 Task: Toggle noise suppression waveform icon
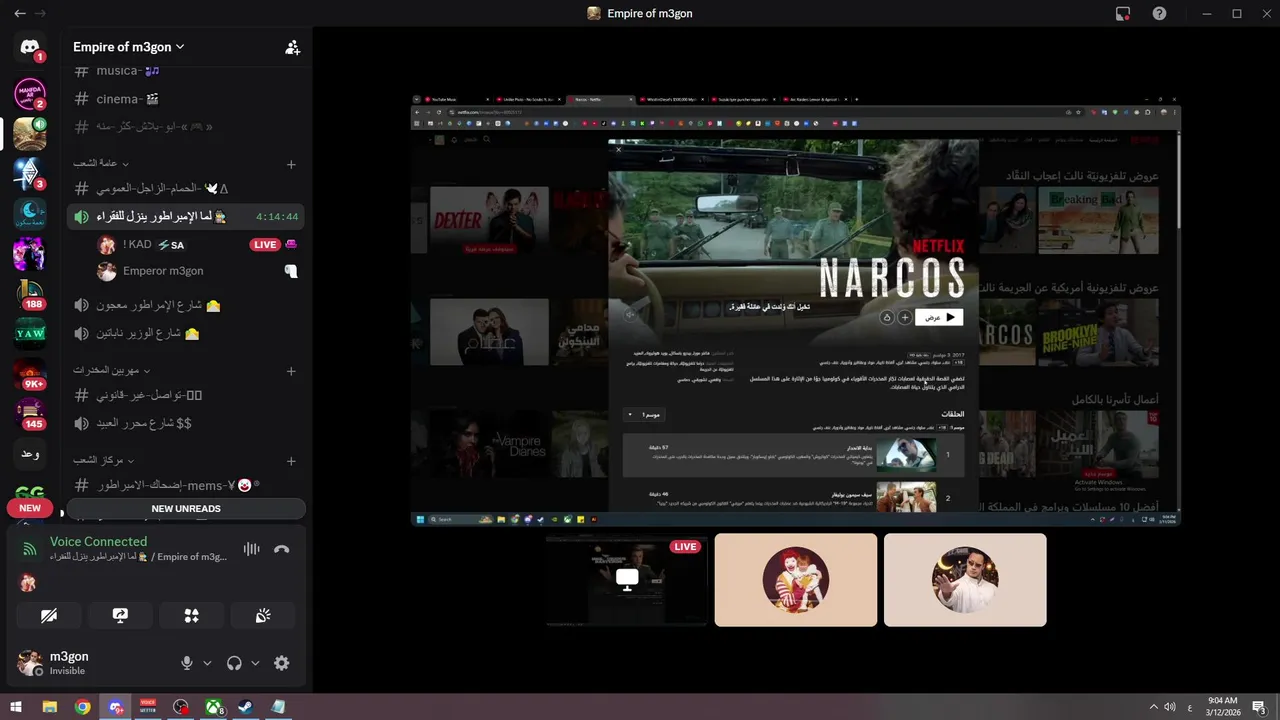pos(251,549)
